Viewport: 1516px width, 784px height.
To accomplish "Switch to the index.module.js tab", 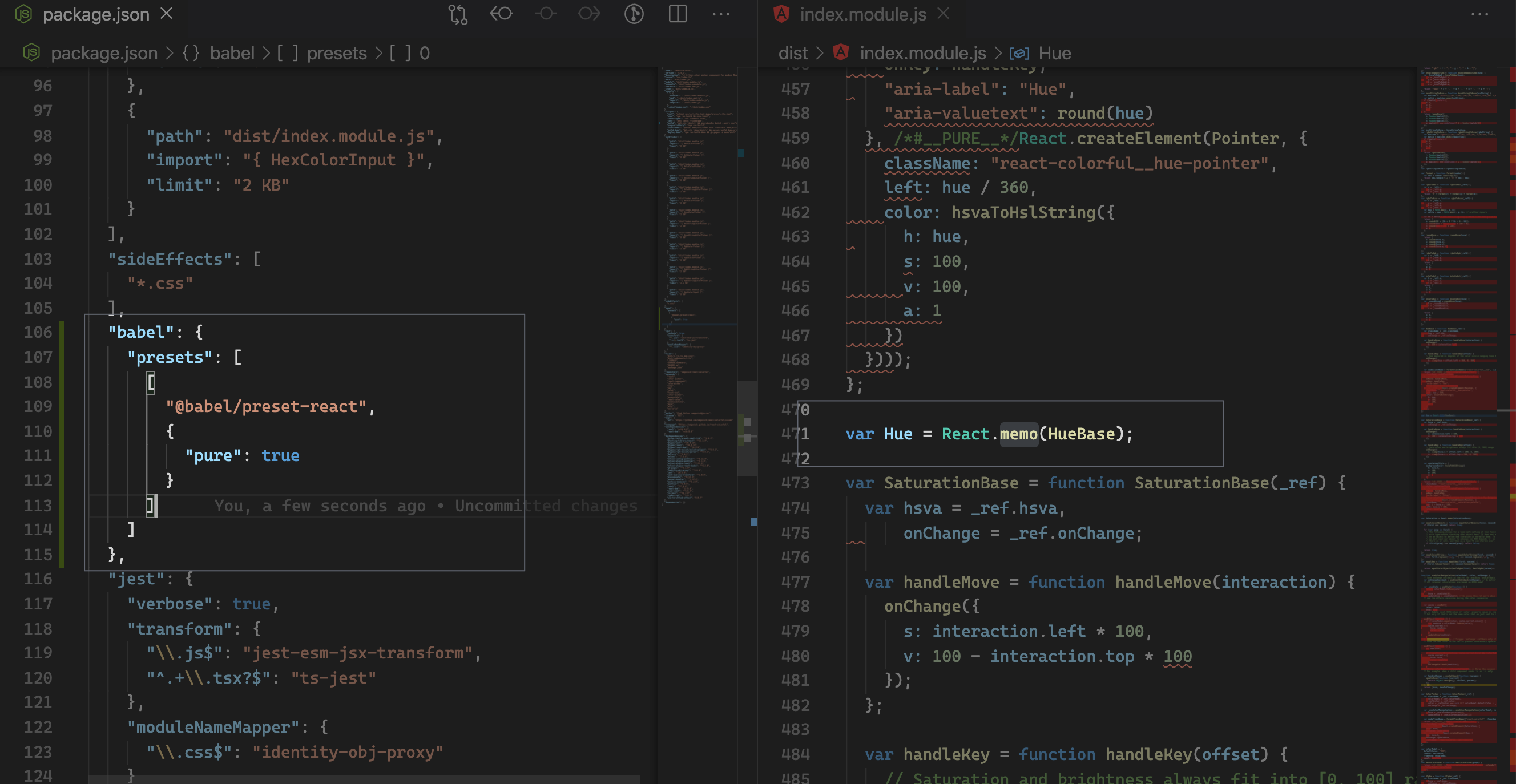I will pos(863,14).
